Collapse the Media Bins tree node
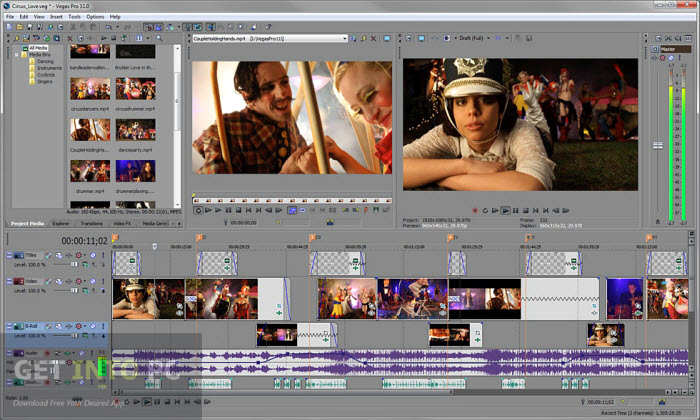Image resolution: width=700 pixels, height=420 pixels. pos(16,53)
